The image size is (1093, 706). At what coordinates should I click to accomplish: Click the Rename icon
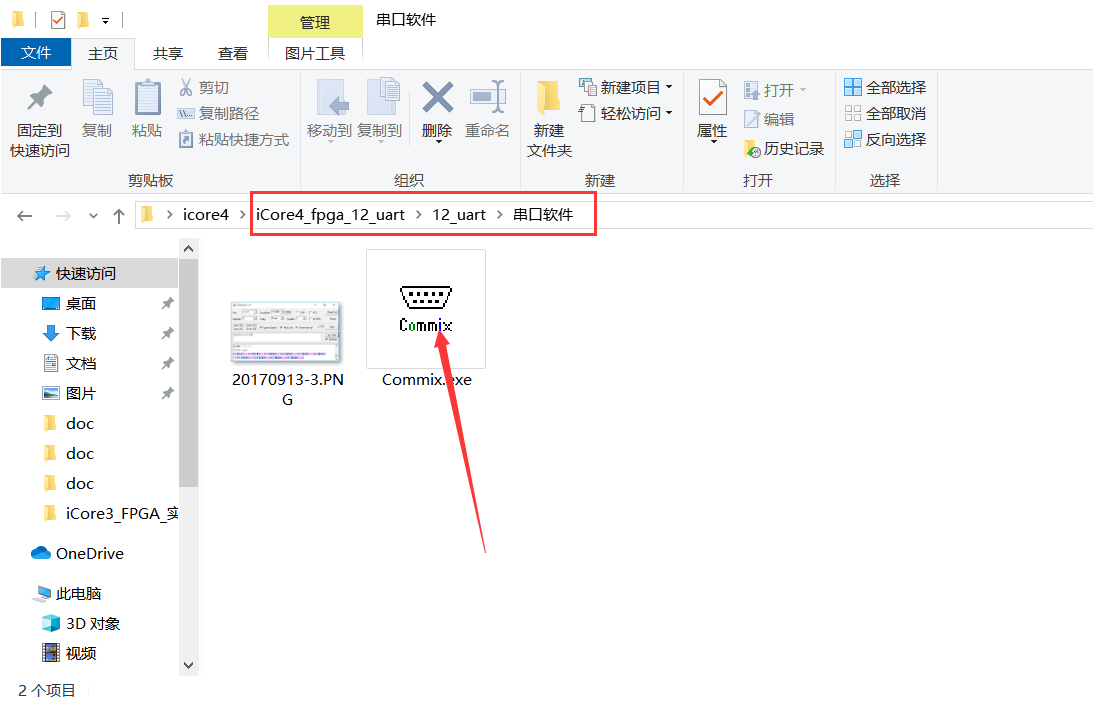point(488,99)
